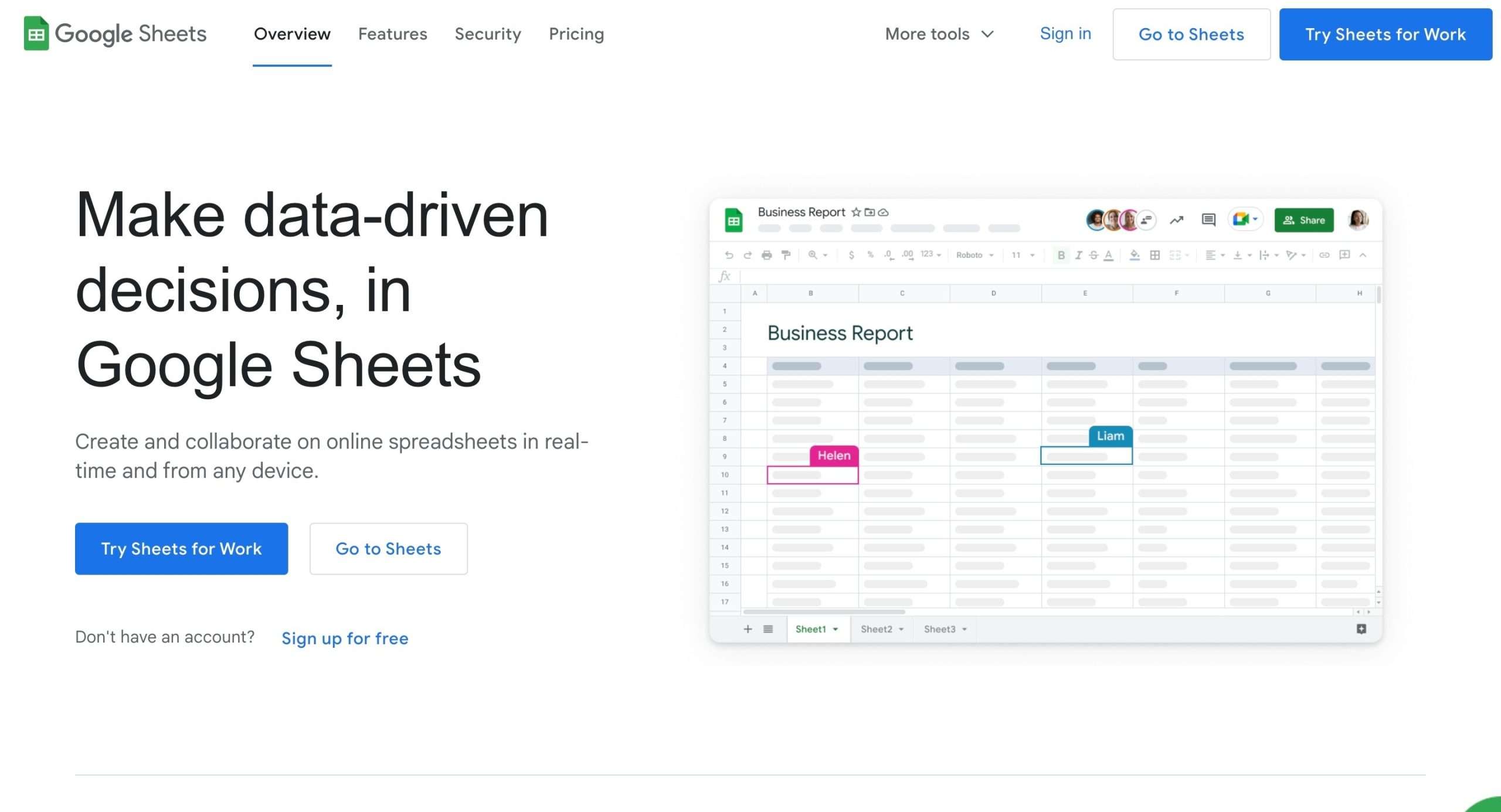Switch to the Sheet2 tab

(x=882, y=629)
